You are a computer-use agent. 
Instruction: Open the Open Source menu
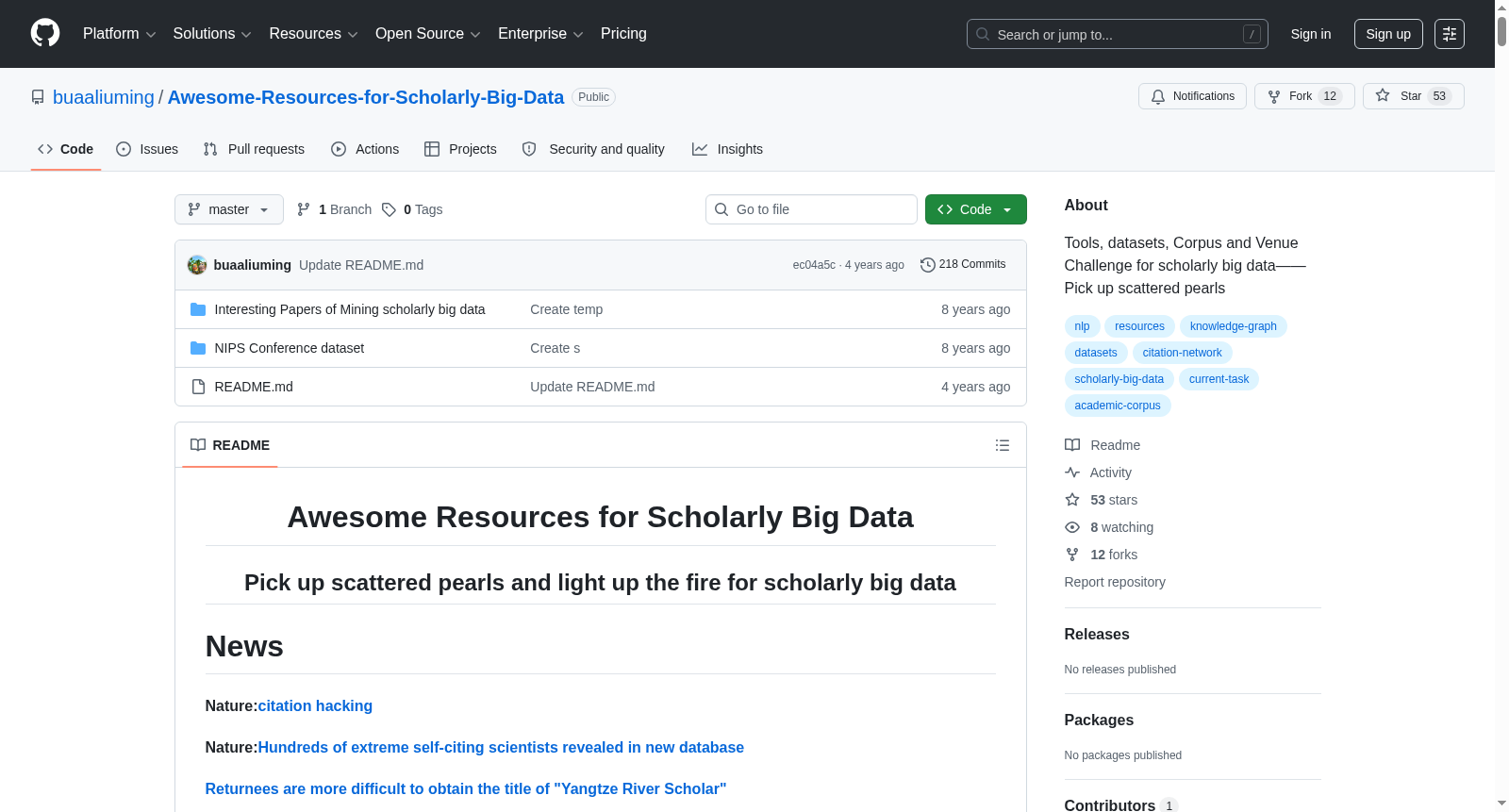point(428,34)
